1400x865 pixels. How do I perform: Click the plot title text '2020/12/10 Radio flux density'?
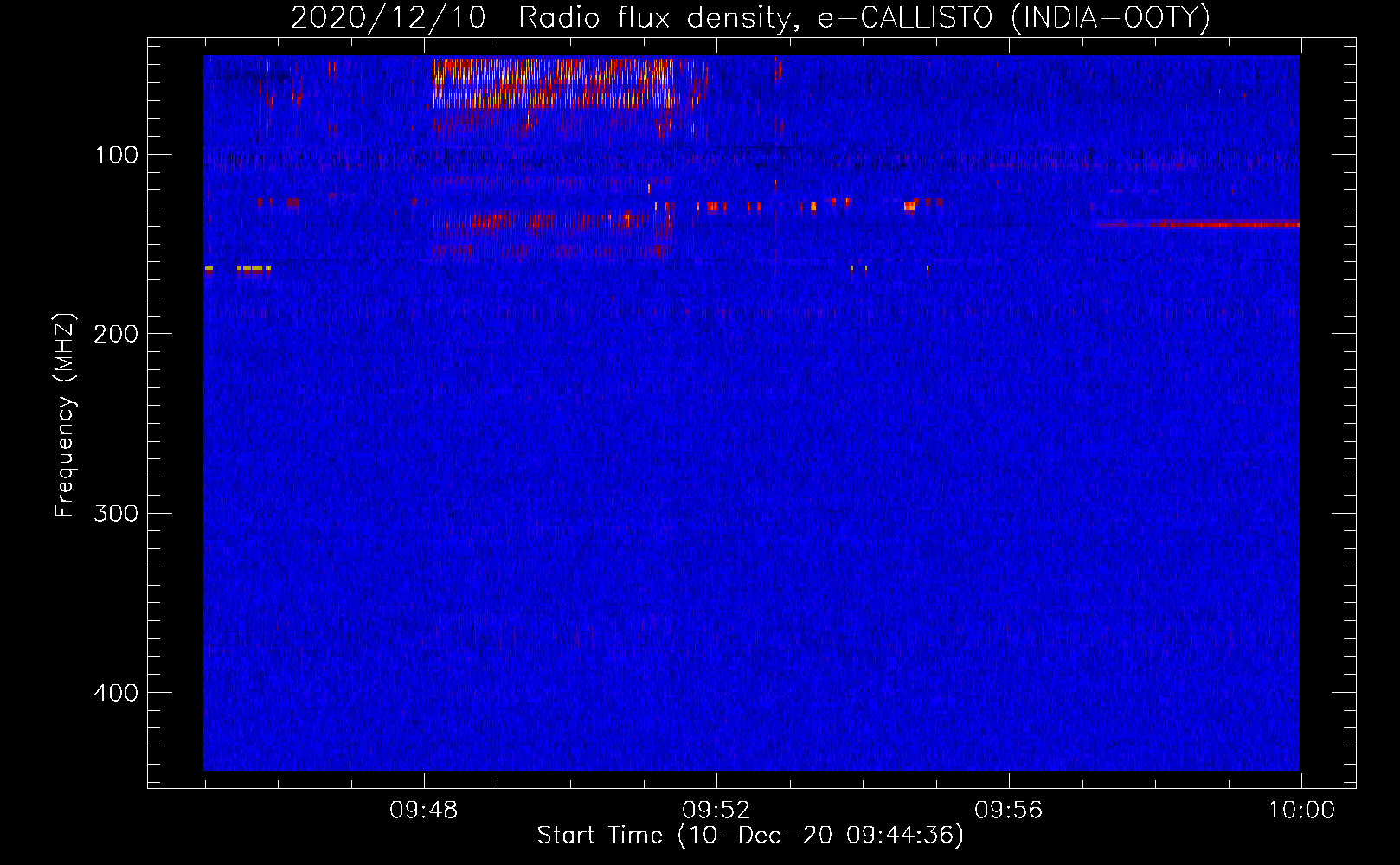pos(542,18)
